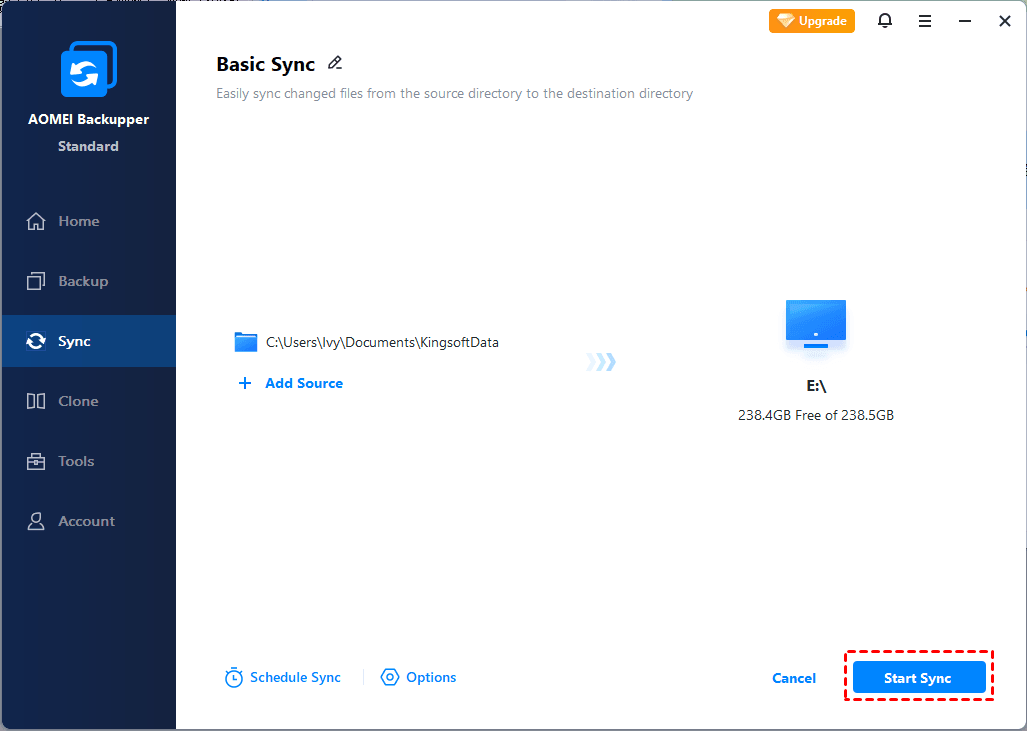The width and height of the screenshot is (1027, 731).
Task: Open the Home section
Action: tap(88, 221)
